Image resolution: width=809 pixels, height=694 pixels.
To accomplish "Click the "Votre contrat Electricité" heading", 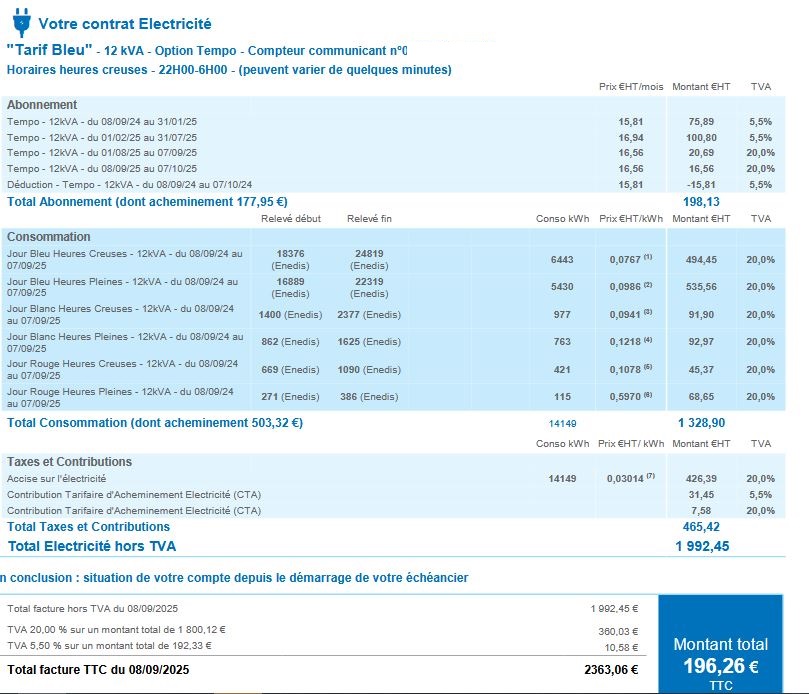I will click(x=125, y=24).
